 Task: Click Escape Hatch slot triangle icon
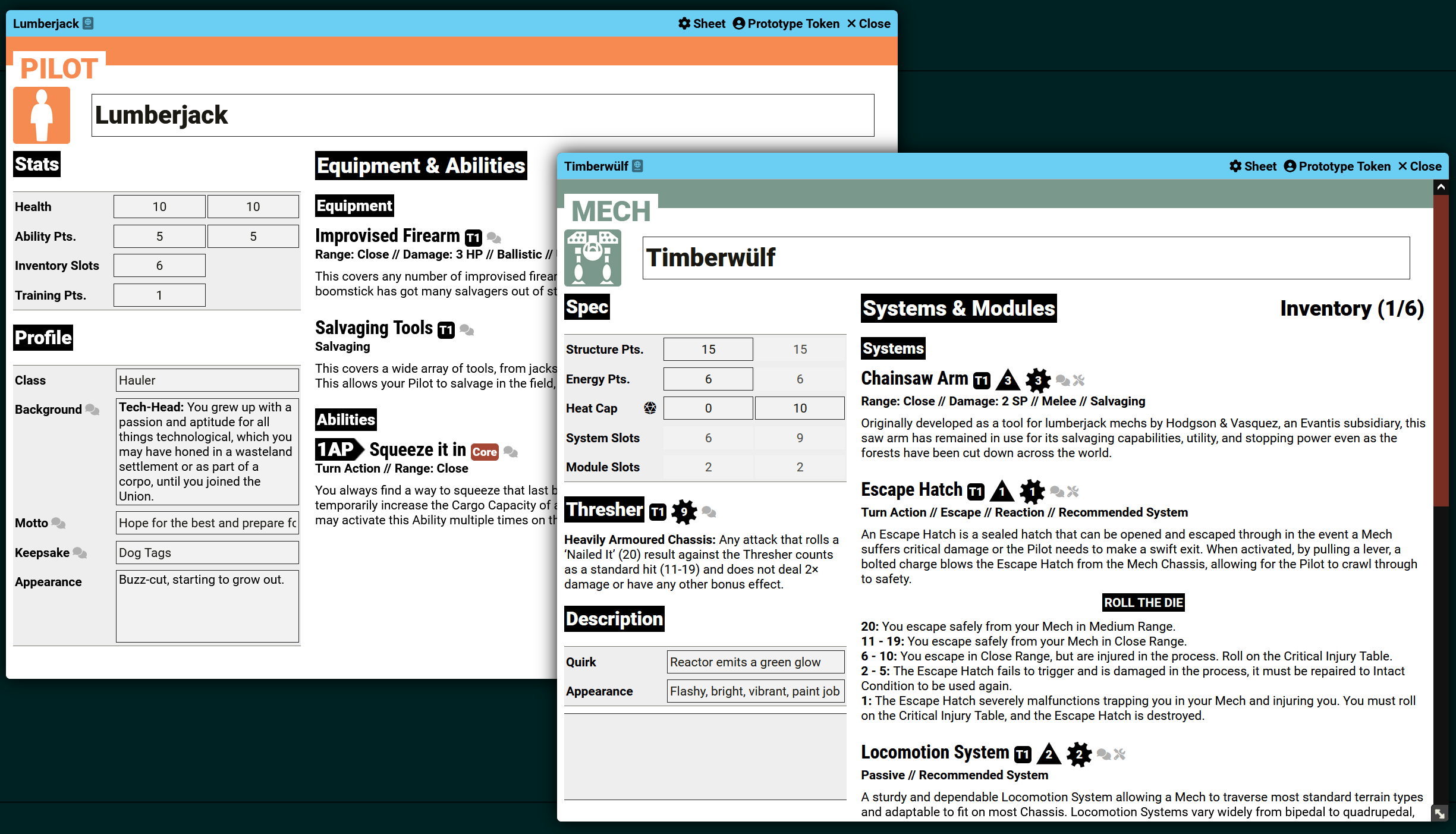click(1002, 492)
